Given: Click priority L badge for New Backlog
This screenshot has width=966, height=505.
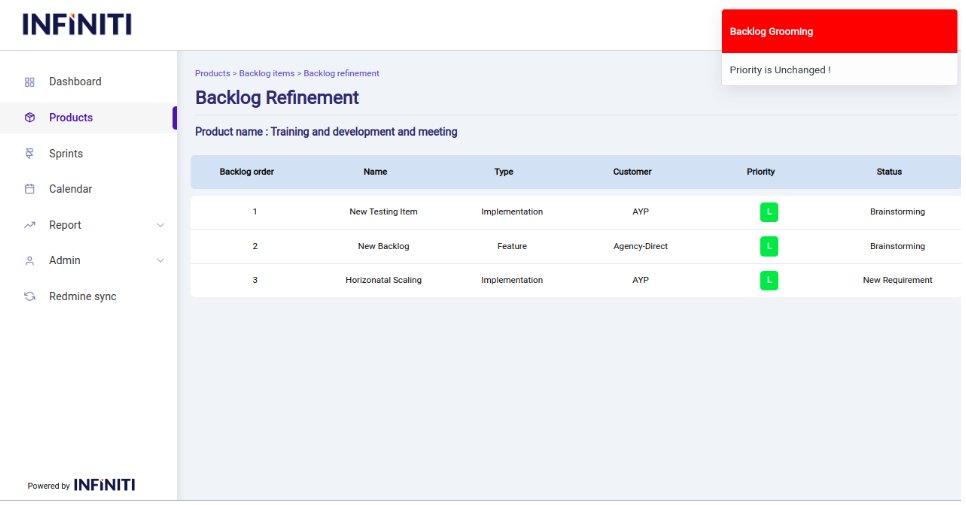Looking at the screenshot, I should pos(768,246).
